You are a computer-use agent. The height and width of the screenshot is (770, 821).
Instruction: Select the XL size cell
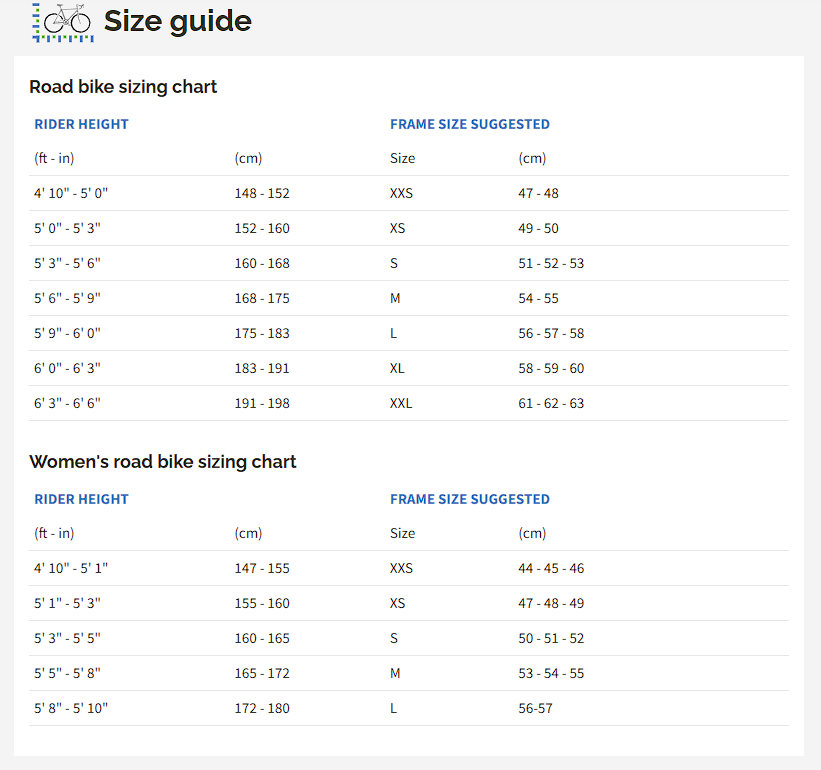[x=397, y=368]
